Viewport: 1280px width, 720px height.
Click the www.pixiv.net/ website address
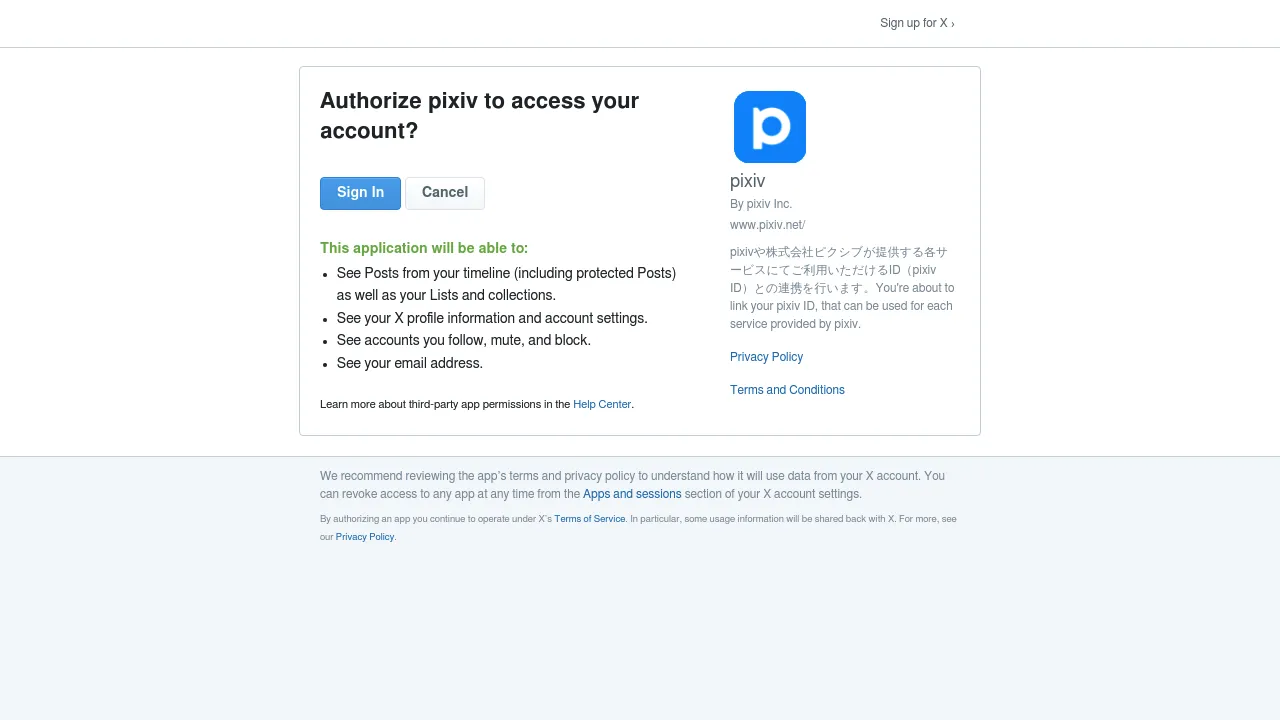point(767,225)
